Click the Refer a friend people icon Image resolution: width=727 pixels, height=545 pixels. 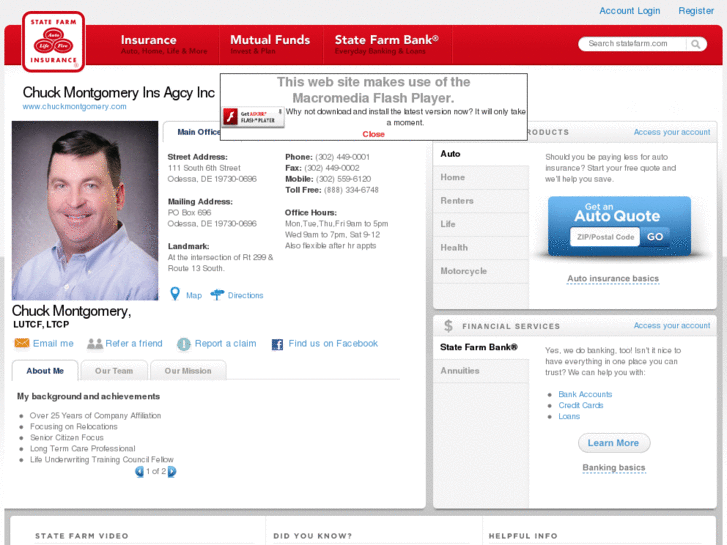pos(95,344)
